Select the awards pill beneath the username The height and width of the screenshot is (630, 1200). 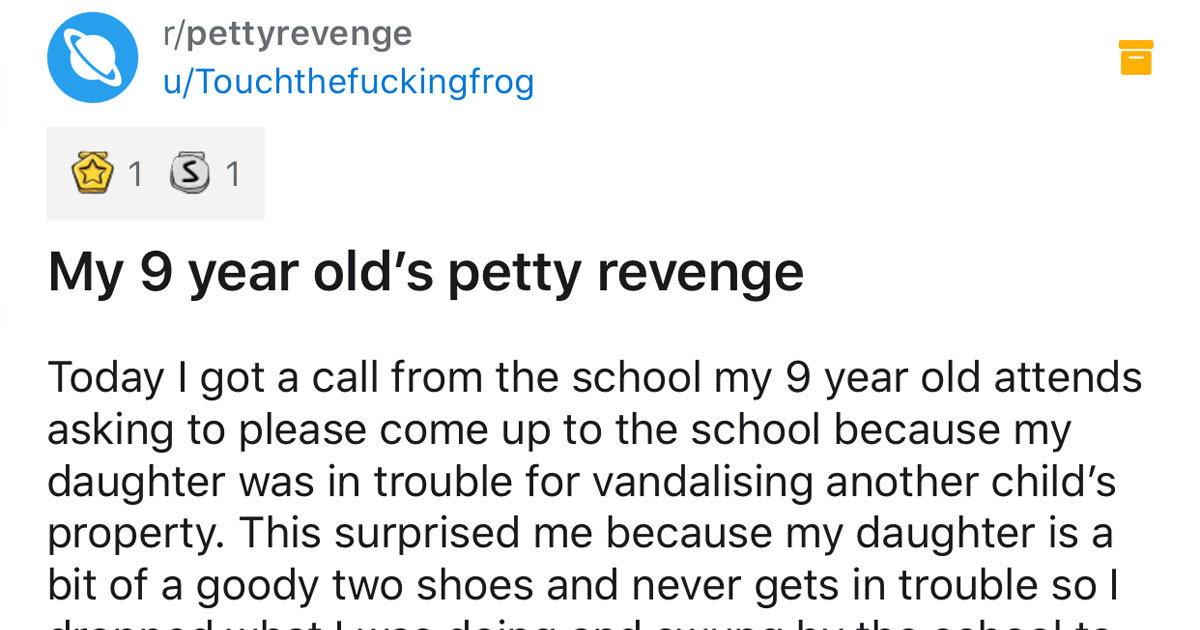[x=155, y=172]
